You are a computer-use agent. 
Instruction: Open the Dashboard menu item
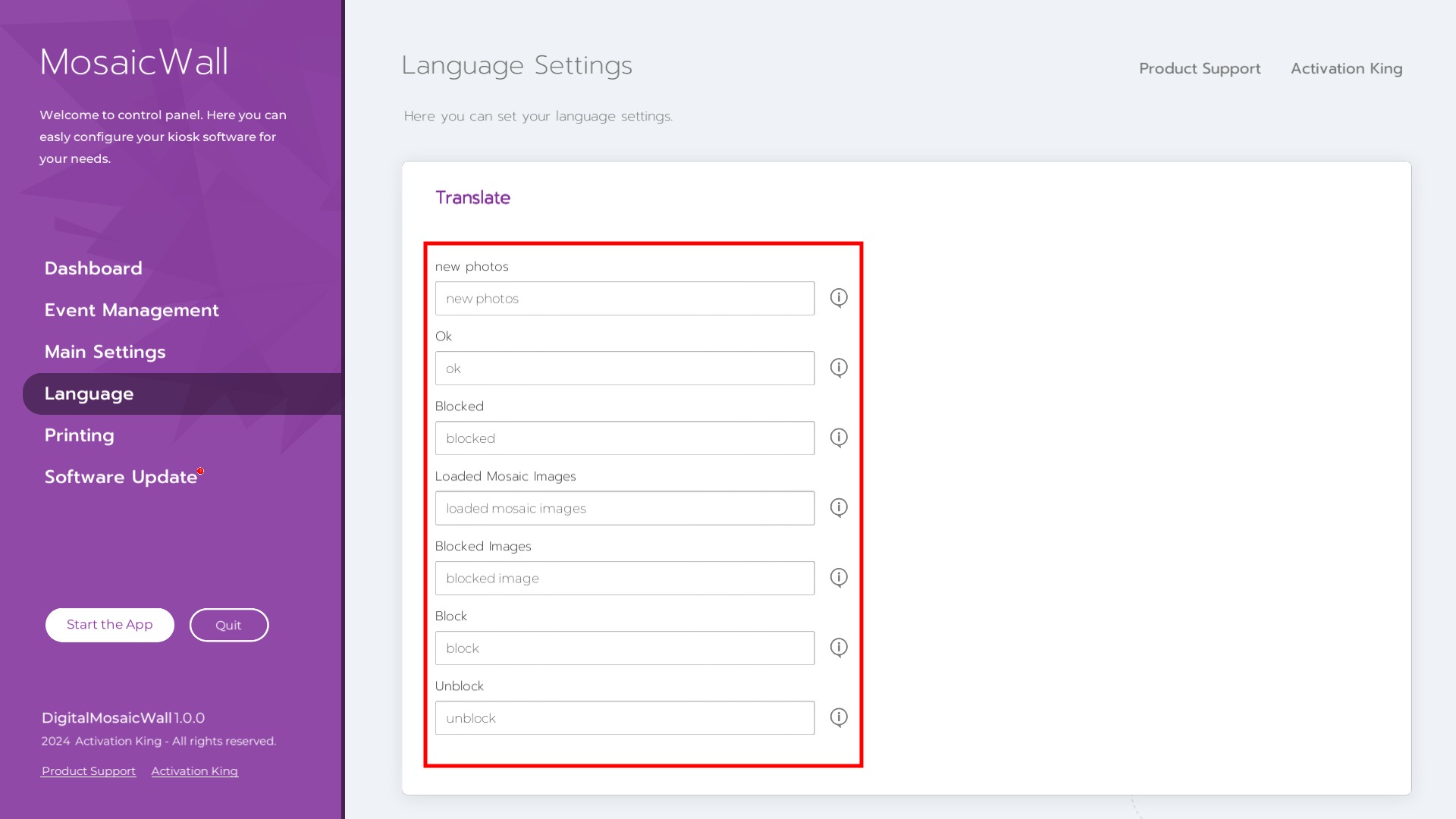click(x=93, y=268)
